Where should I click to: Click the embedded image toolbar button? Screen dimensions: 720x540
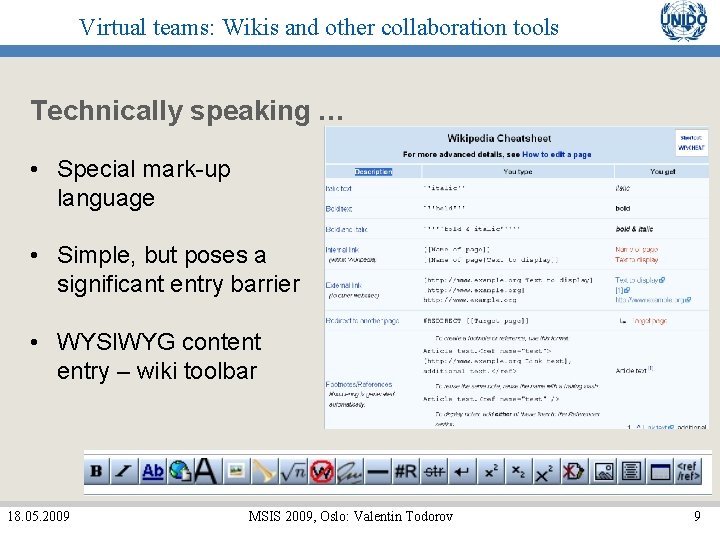(x=236, y=471)
